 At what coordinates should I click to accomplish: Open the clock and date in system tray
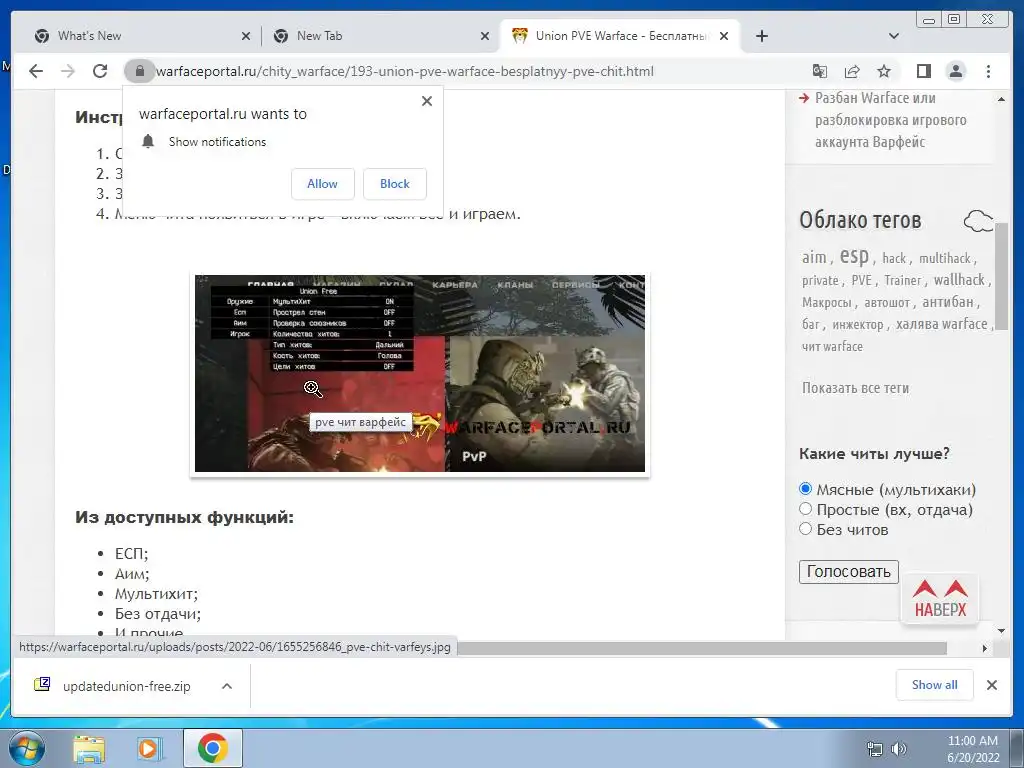pyautogui.click(x=973, y=749)
